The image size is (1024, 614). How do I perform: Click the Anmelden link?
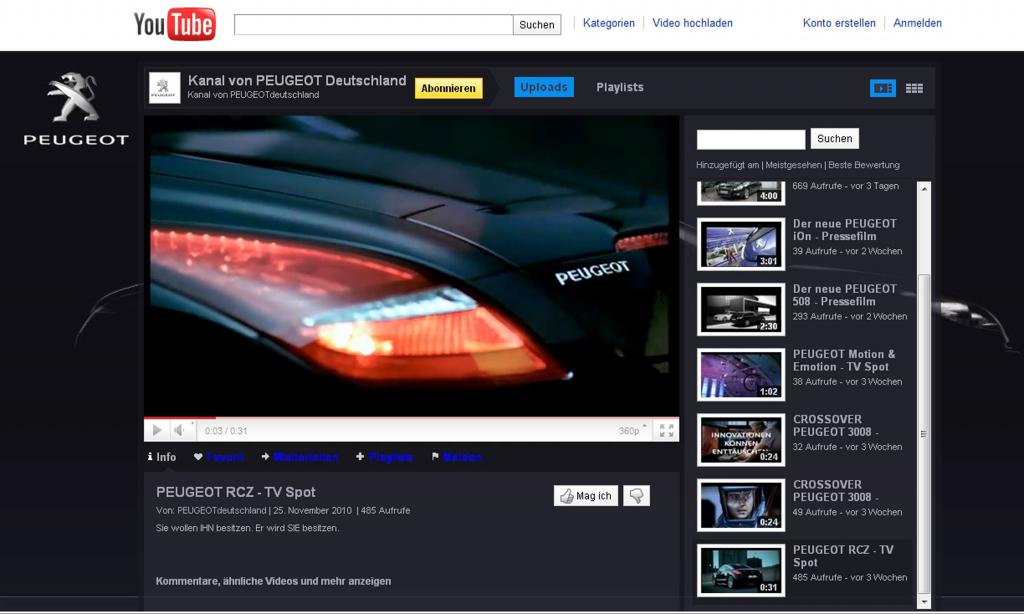[x=918, y=23]
